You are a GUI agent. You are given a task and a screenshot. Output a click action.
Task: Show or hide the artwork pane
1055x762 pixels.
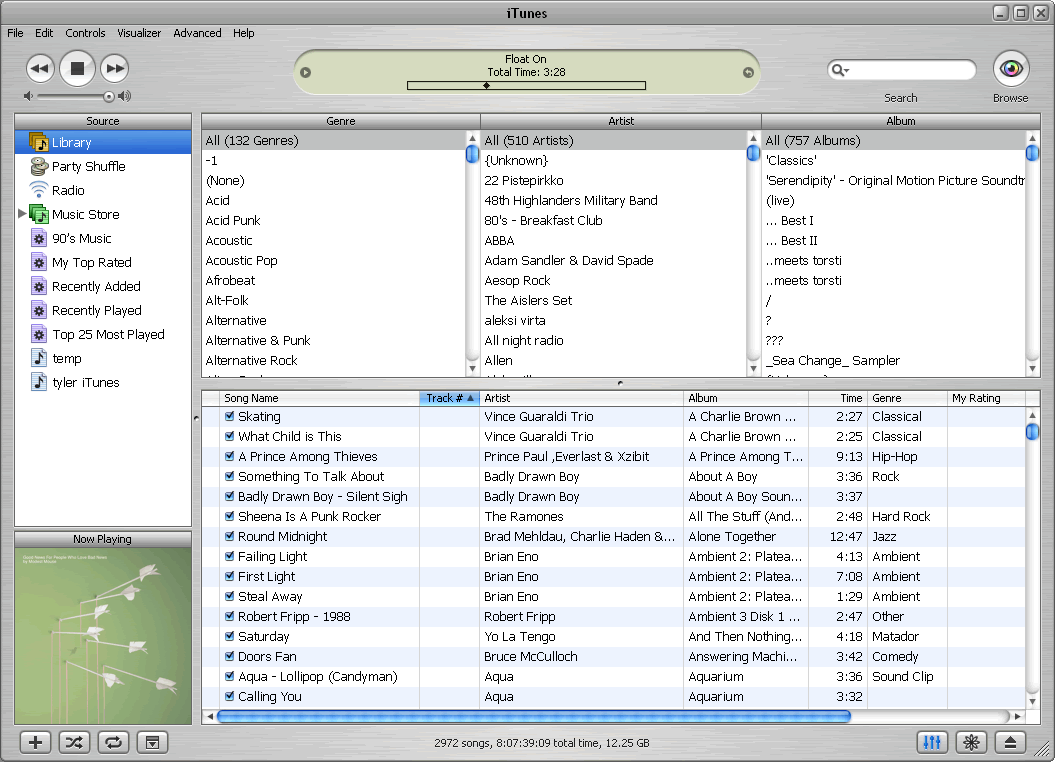151,742
